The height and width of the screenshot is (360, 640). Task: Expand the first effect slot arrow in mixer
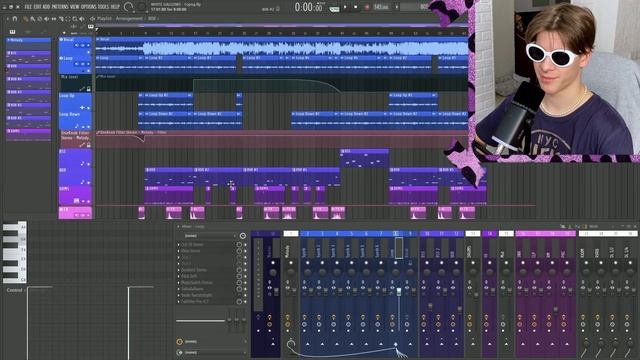click(x=178, y=244)
